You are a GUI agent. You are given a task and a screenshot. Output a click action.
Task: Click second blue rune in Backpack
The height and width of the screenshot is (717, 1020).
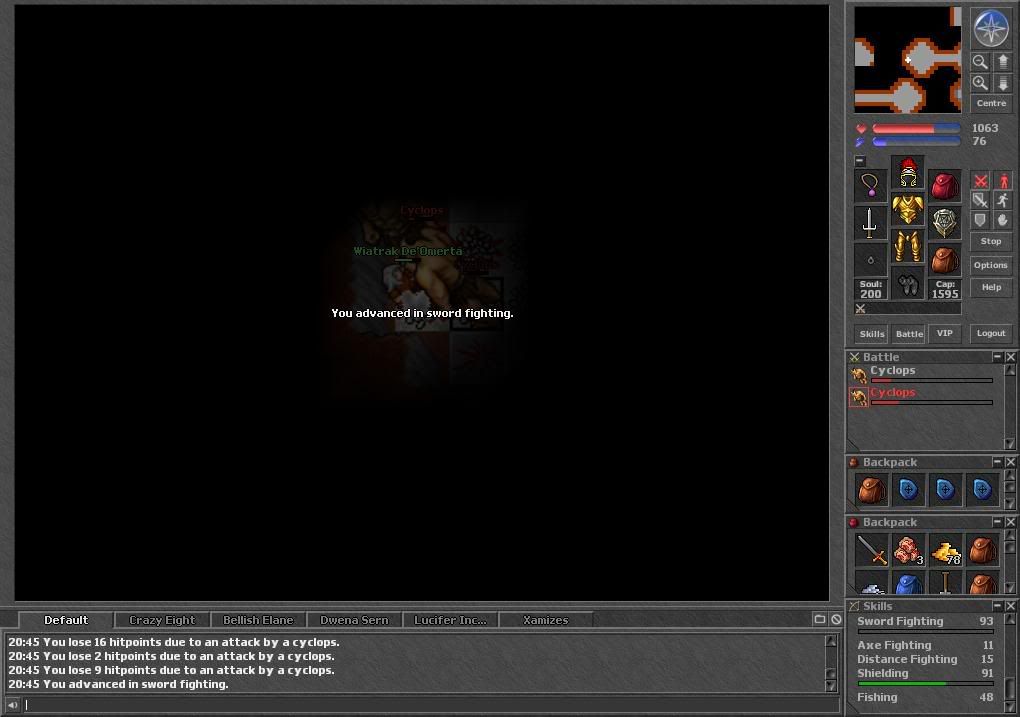945,490
